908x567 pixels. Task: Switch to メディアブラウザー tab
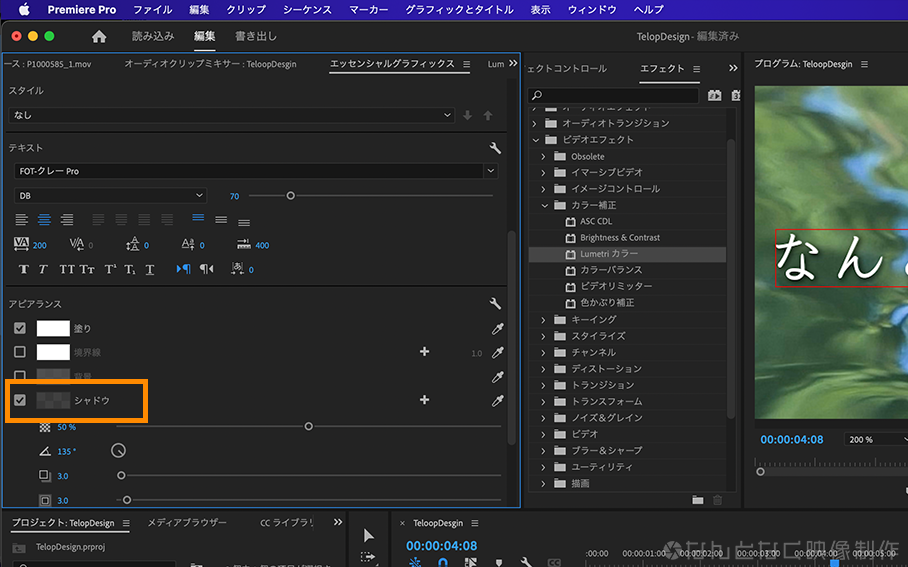click(x=186, y=522)
